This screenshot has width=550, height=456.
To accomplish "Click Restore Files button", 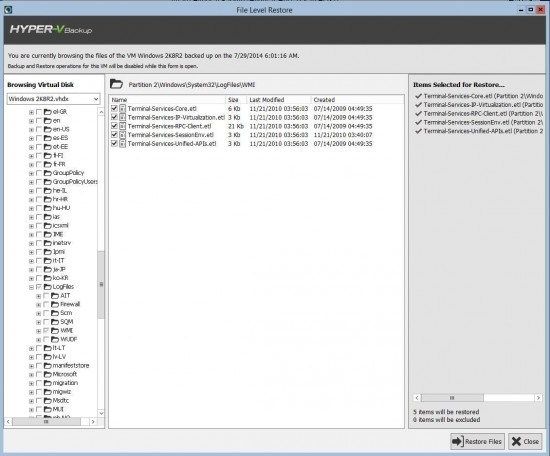I will point(477,441).
